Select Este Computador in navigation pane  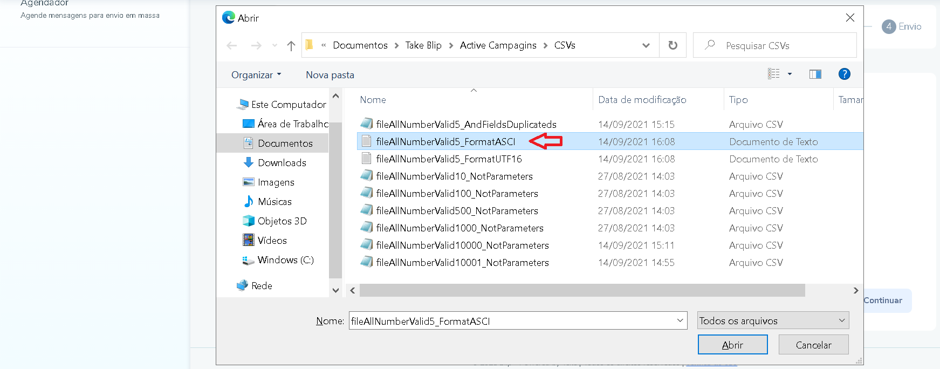point(282,104)
